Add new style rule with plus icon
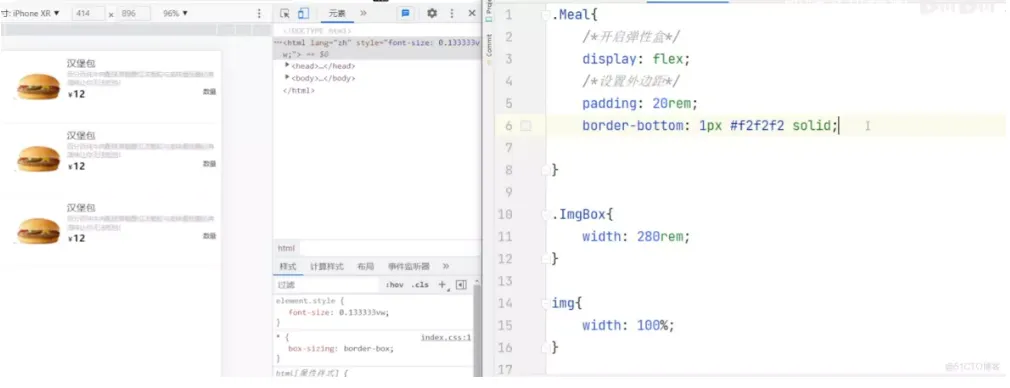This screenshot has height=388, width=1010. tap(443, 285)
